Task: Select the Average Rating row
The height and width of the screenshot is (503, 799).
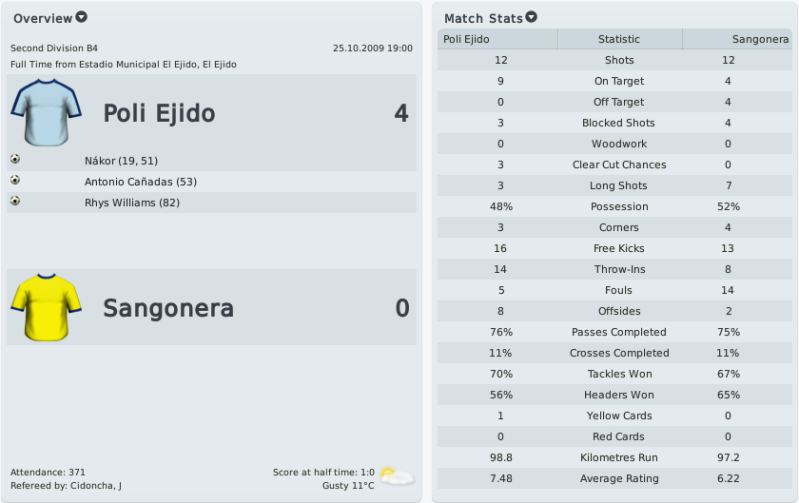Action: tap(615, 479)
